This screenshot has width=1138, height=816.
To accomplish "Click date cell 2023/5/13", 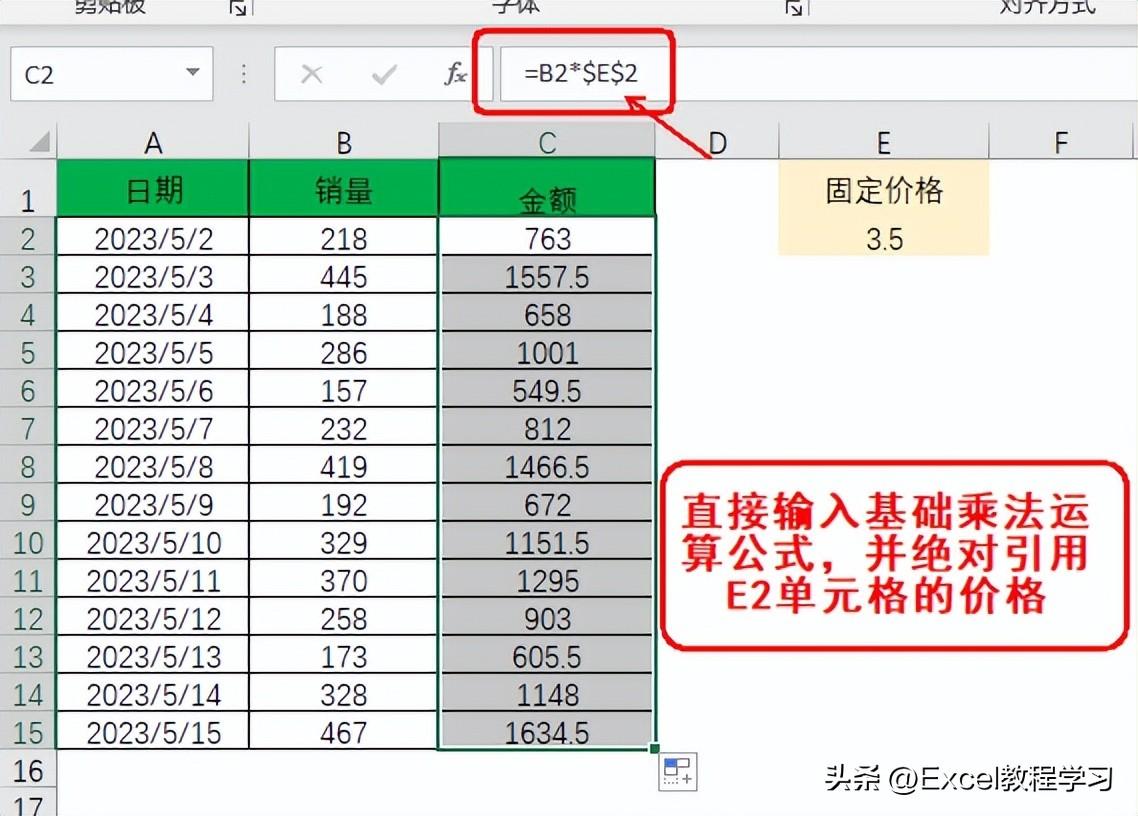I will point(153,655).
